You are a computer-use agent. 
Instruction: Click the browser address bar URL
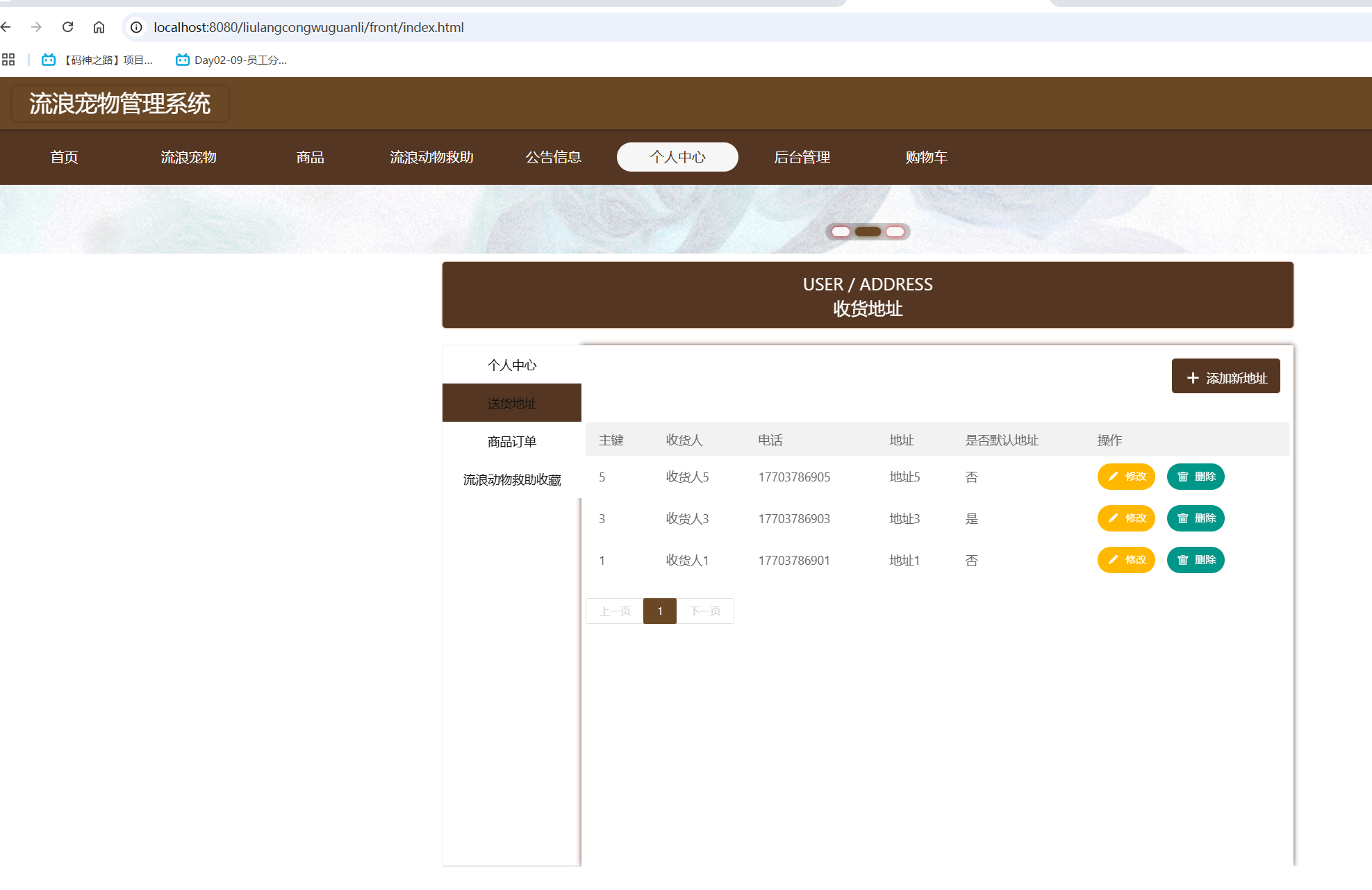[309, 27]
